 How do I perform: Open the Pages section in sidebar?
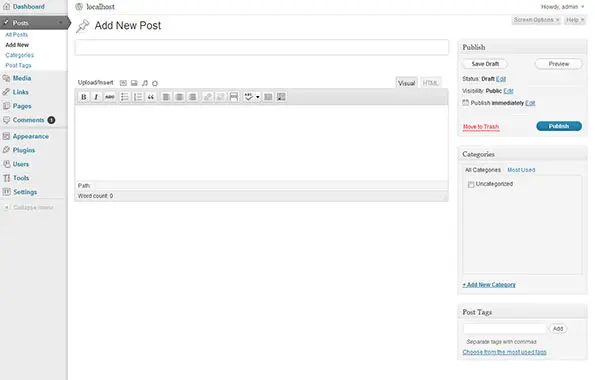coord(22,106)
